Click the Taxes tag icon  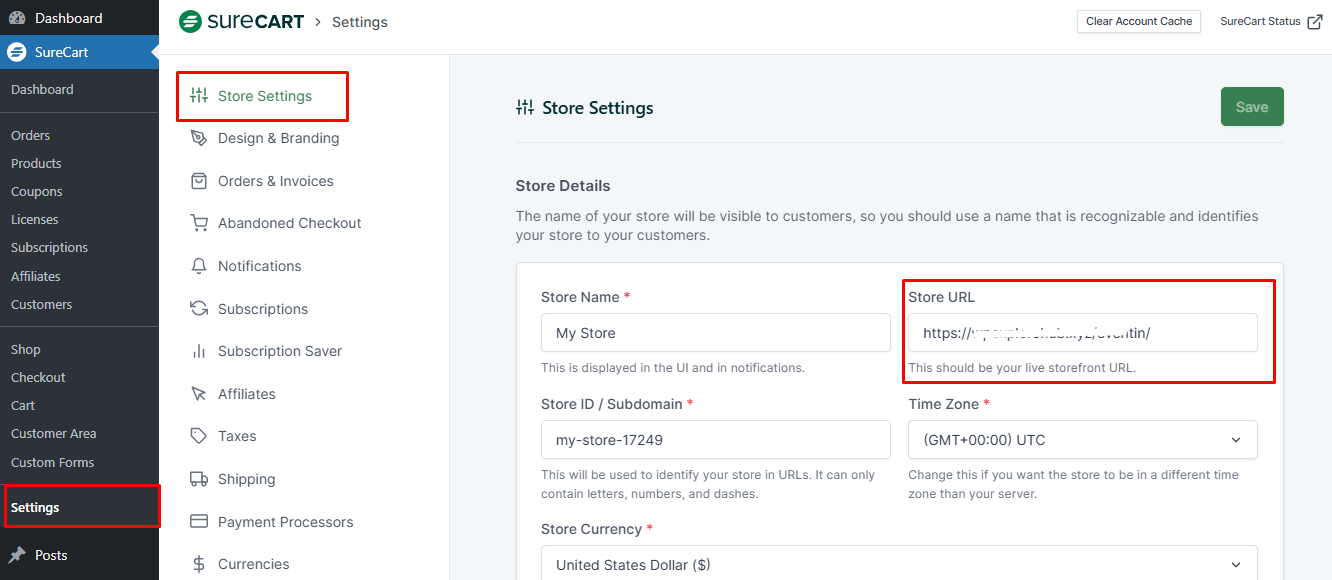coord(199,436)
